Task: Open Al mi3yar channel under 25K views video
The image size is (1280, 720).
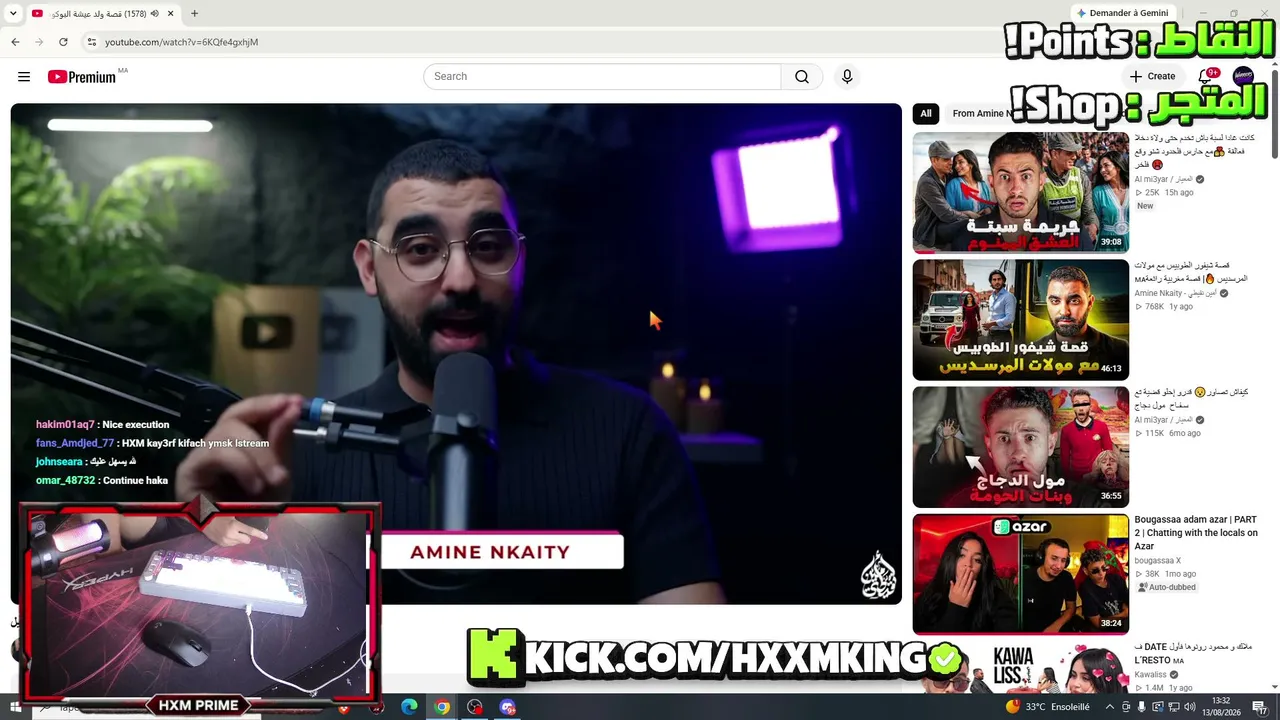Action: pos(1163,180)
